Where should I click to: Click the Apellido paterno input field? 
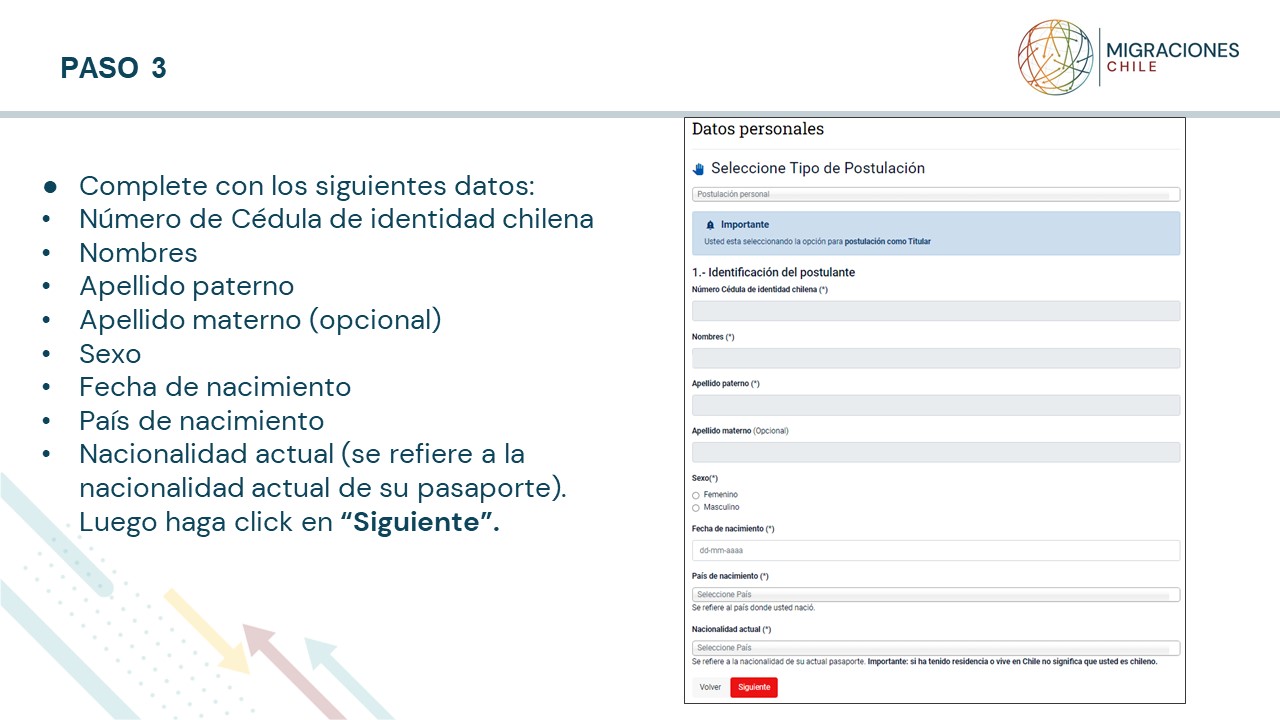(936, 405)
